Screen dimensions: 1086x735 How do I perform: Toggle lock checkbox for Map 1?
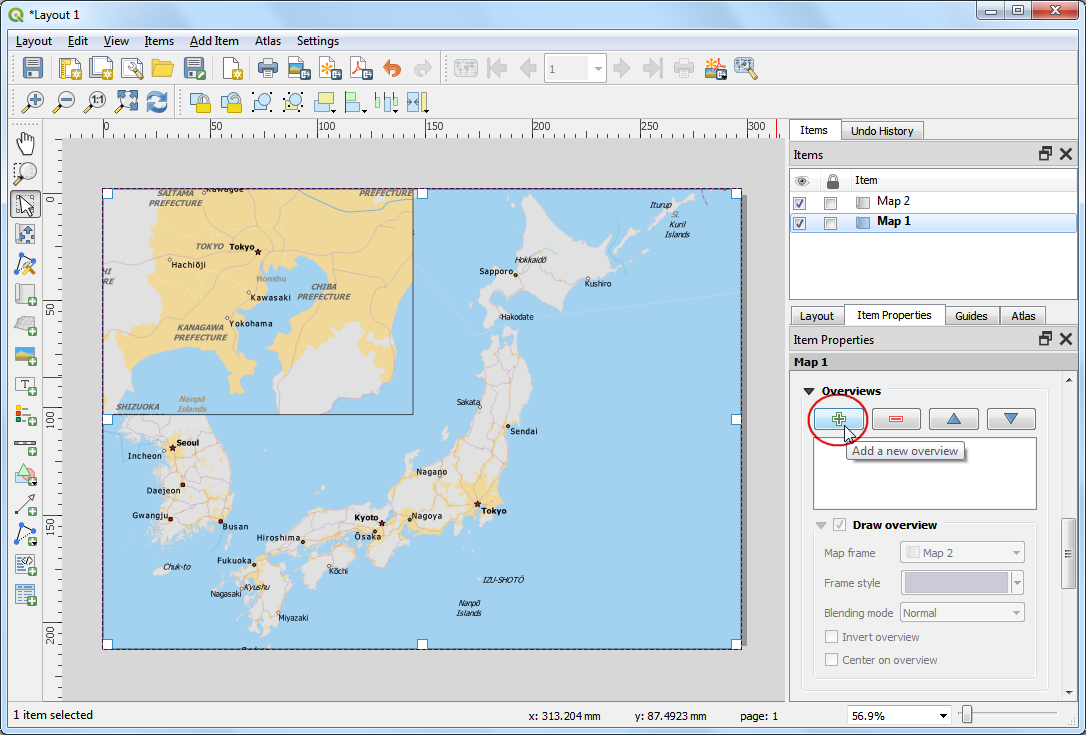point(830,224)
